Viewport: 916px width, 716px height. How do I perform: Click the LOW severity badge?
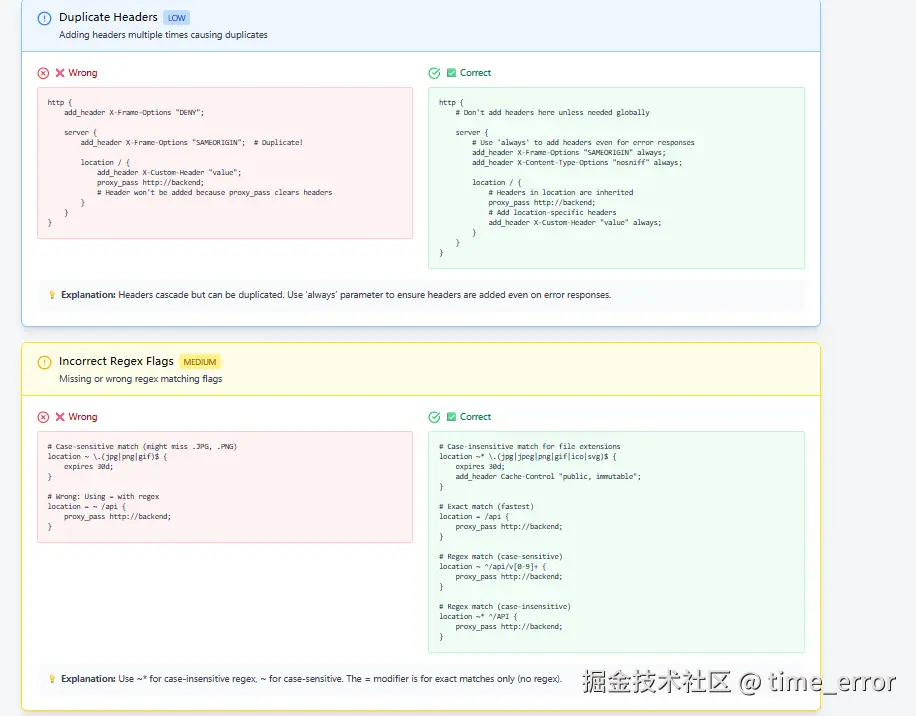pos(176,18)
